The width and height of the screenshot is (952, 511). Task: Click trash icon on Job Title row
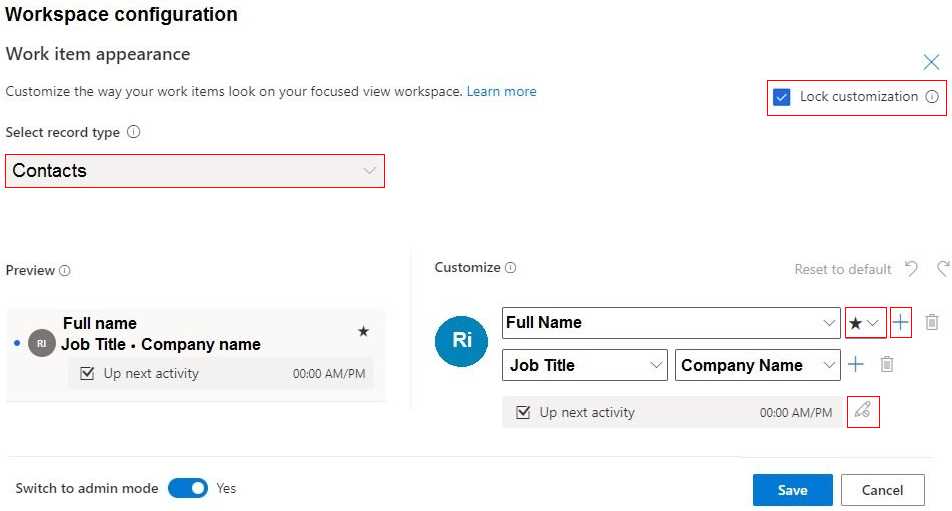[886, 365]
